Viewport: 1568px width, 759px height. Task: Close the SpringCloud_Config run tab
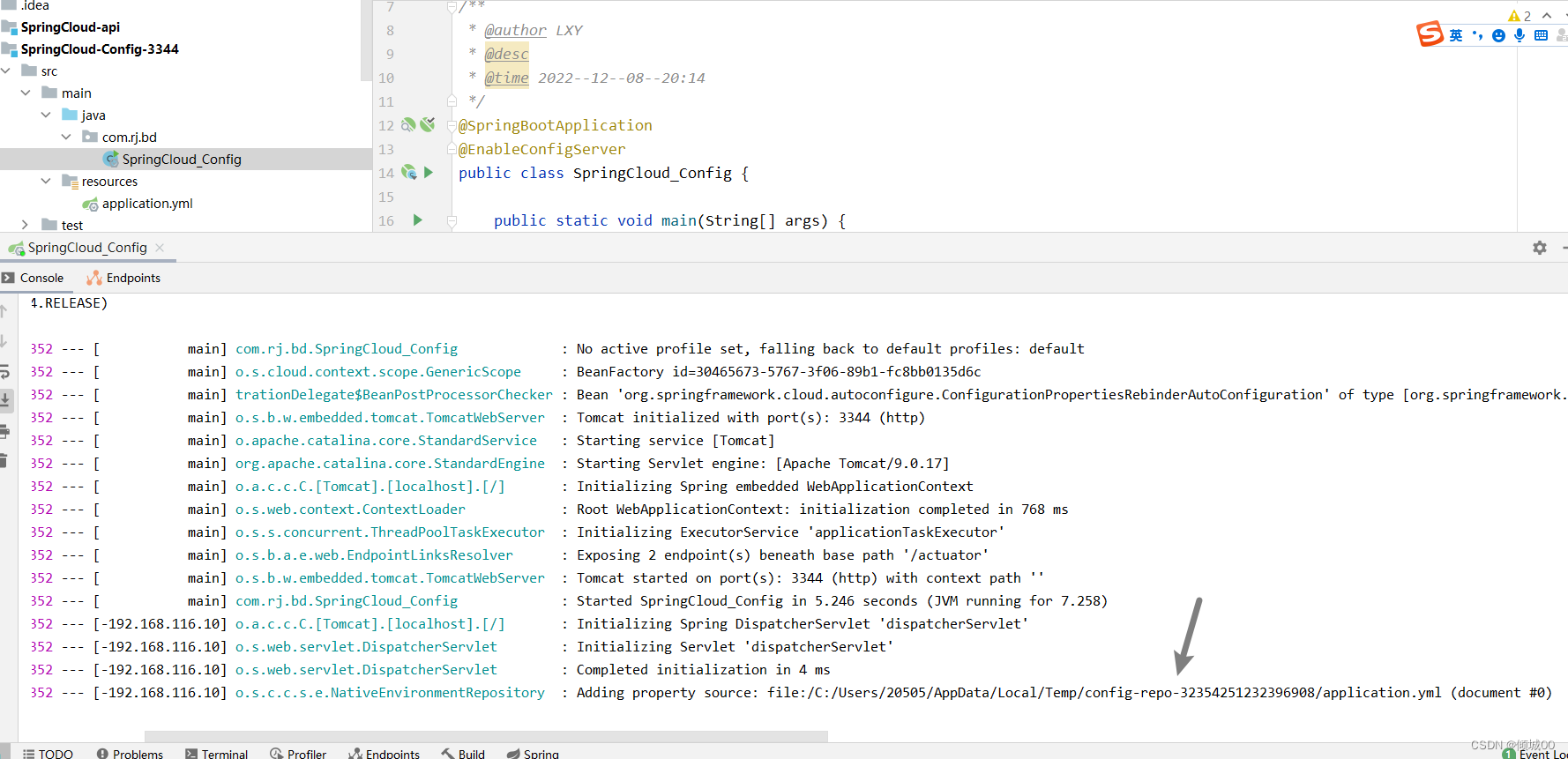(x=160, y=248)
